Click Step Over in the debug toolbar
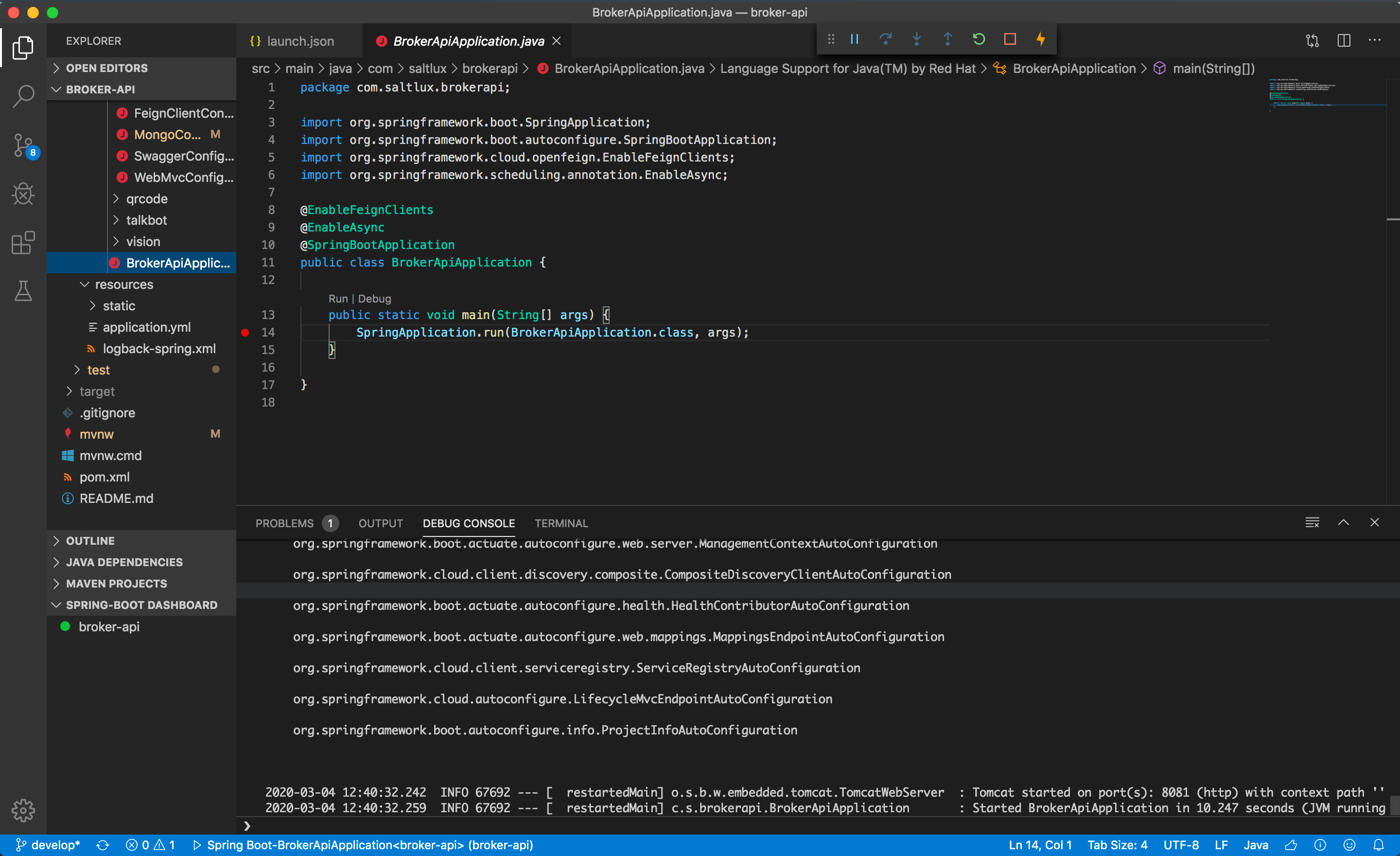The width and height of the screenshot is (1400, 856). coord(886,38)
